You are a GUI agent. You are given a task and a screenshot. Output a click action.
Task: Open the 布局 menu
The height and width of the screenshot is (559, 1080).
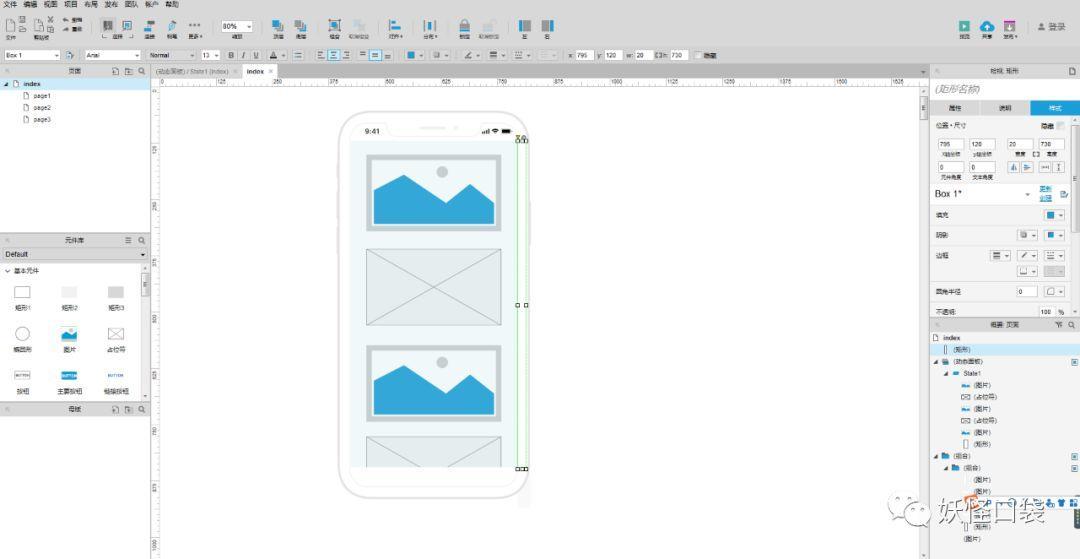[91, 4]
